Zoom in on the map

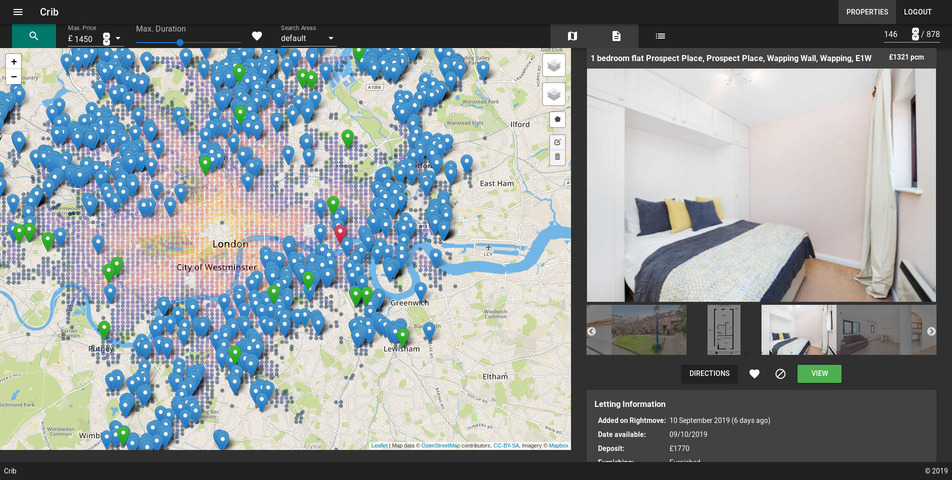14,62
